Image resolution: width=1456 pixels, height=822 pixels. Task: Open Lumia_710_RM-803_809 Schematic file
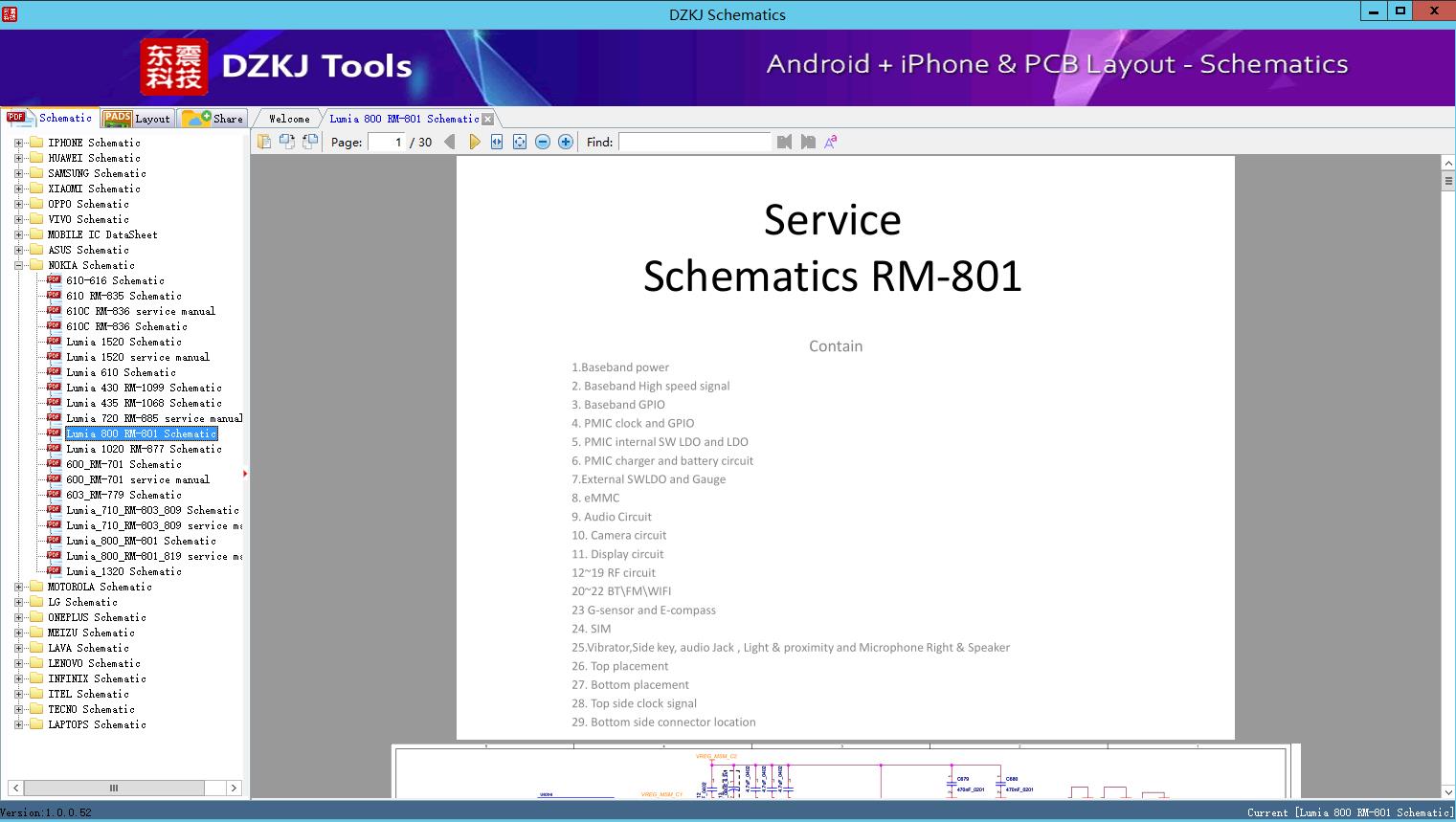[152, 510]
